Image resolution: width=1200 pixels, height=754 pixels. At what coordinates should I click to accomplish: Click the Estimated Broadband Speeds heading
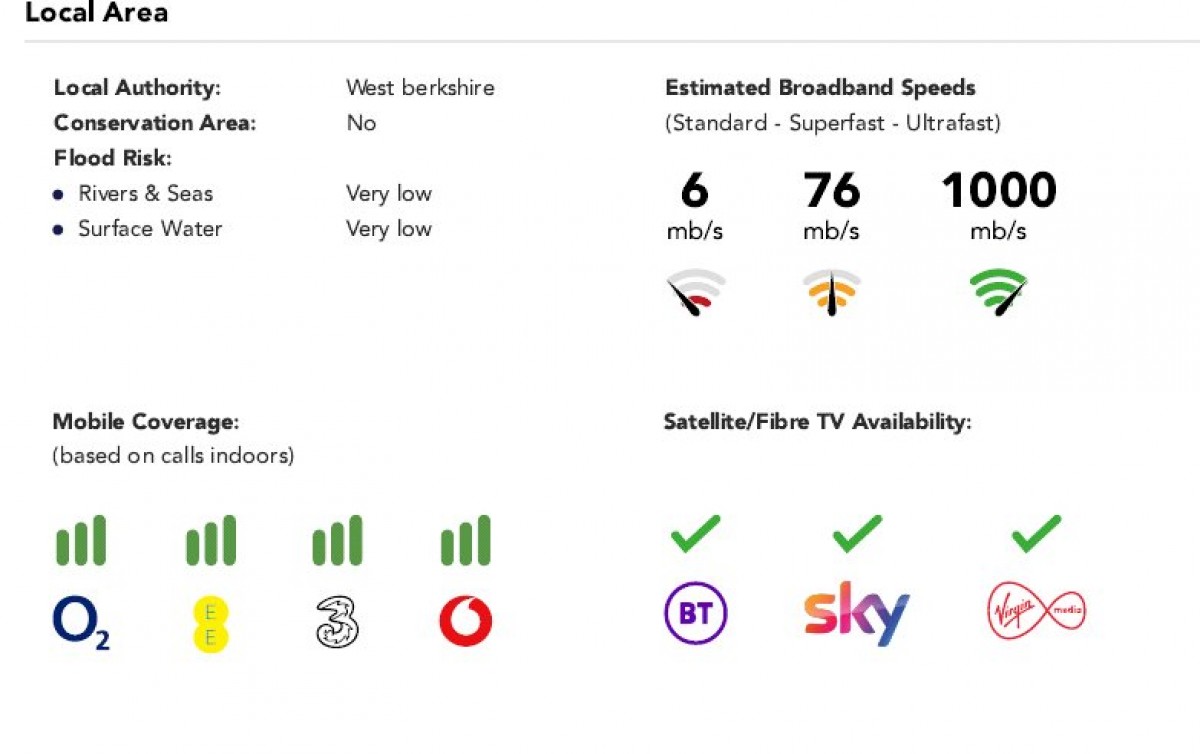pyautogui.click(x=820, y=88)
